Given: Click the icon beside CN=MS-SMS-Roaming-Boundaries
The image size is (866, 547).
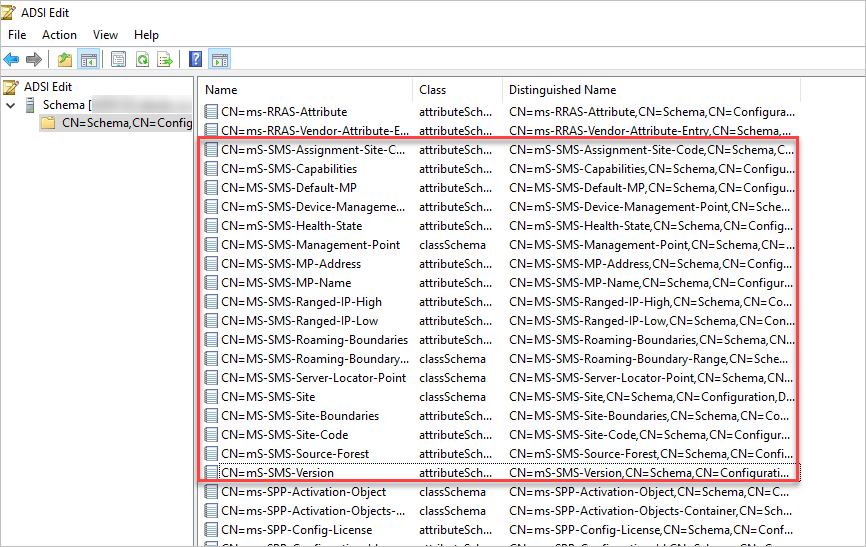Looking at the screenshot, I should point(211,339).
